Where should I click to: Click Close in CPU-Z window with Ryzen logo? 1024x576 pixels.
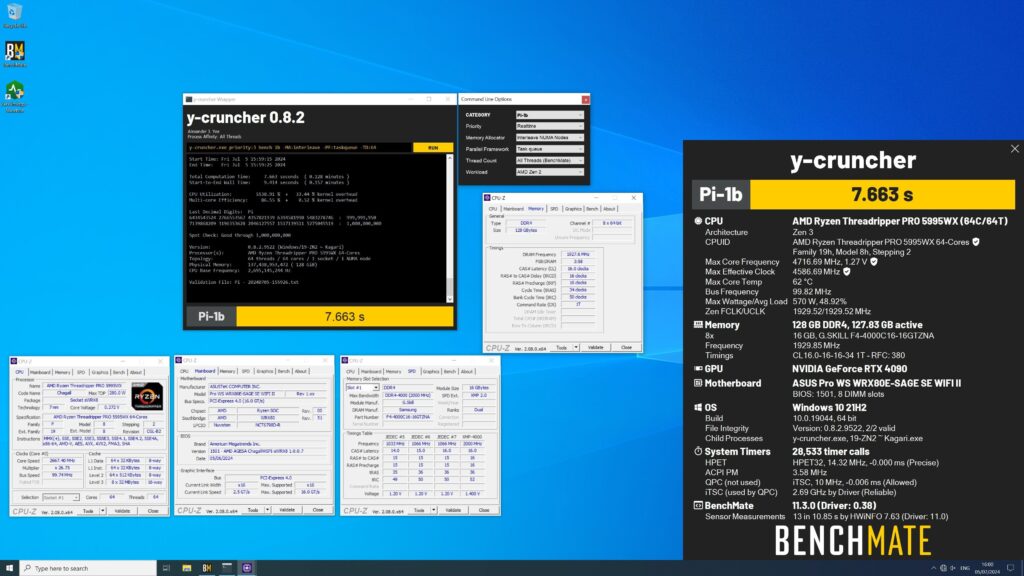(x=153, y=511)
